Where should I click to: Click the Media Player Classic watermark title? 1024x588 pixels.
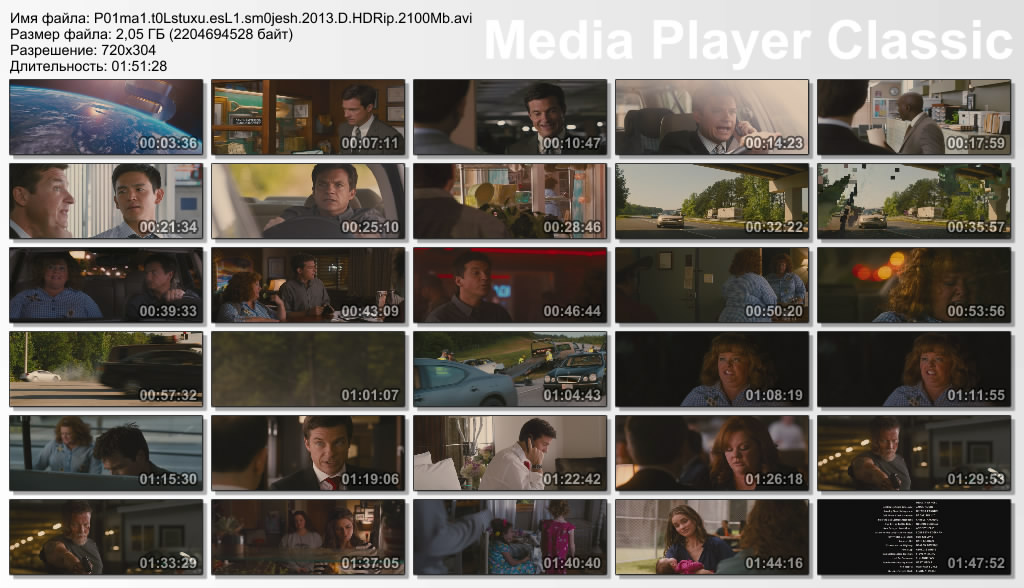tap(748, 41)
